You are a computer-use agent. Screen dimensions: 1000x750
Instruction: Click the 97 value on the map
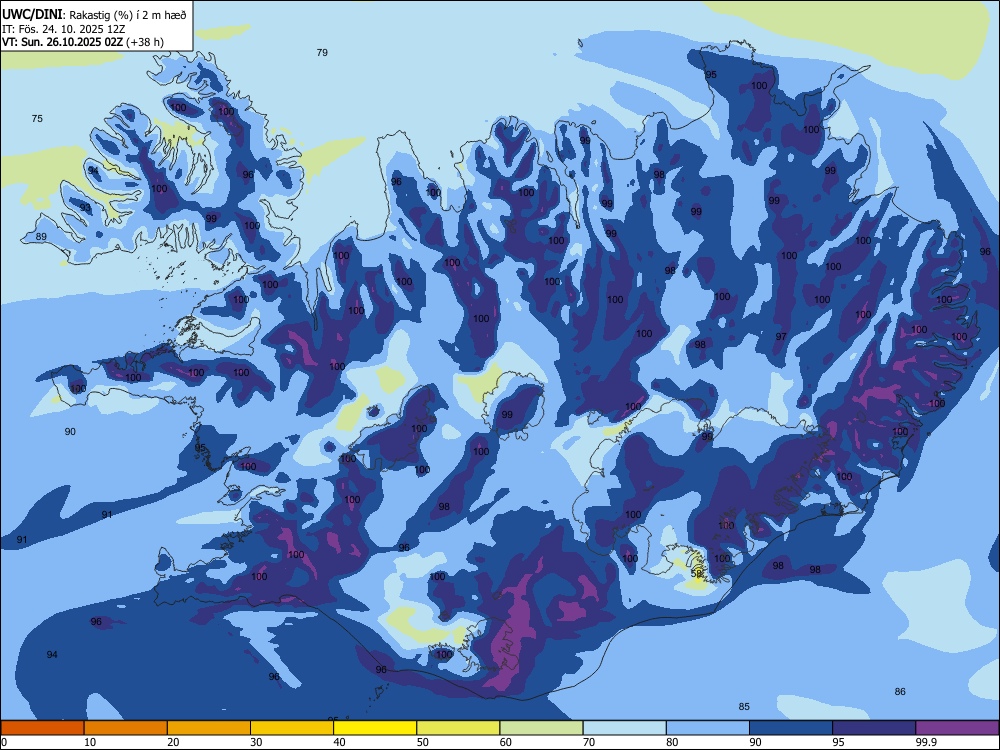[781, 336]
